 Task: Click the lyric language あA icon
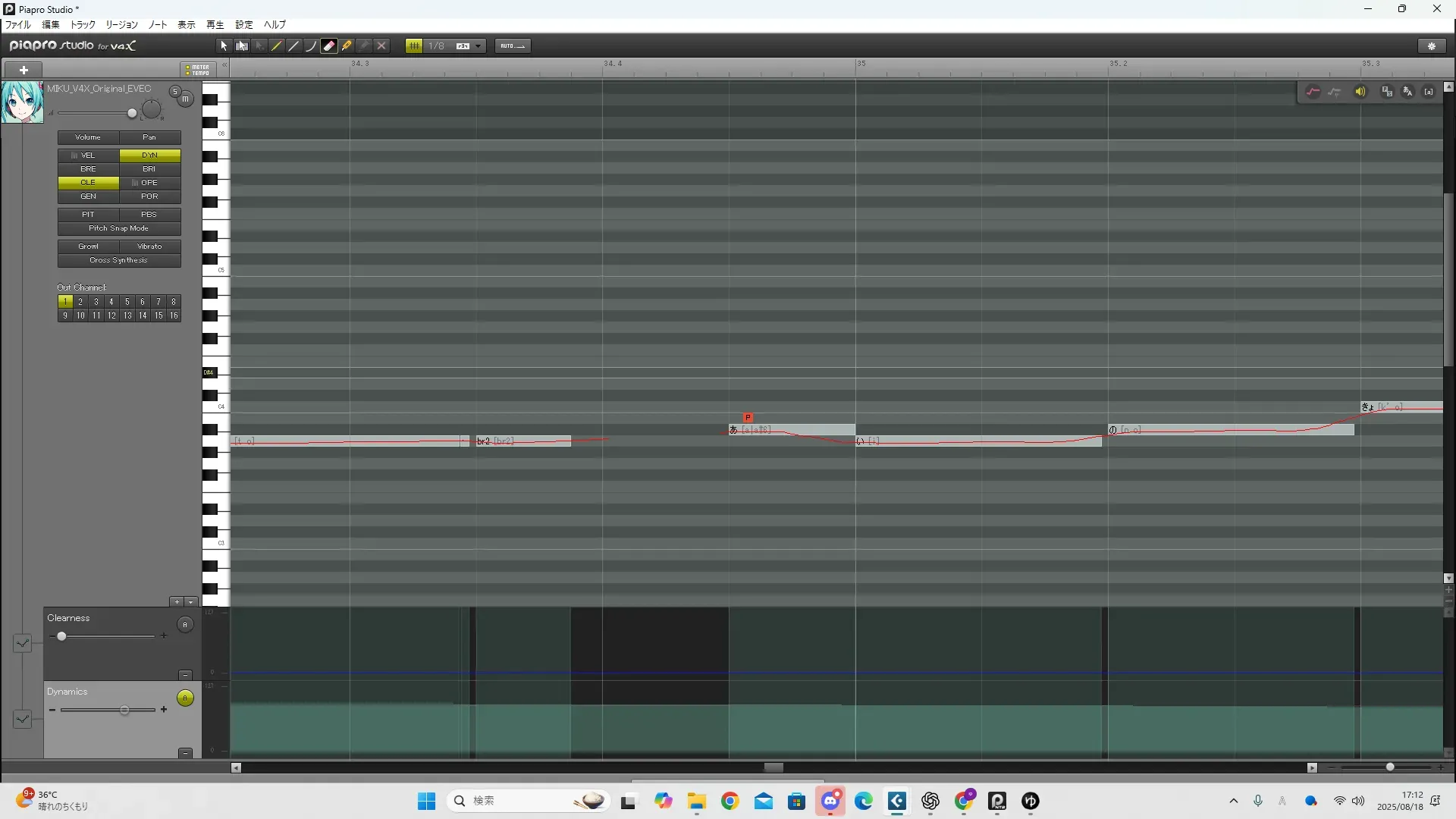coord(1407,92)
